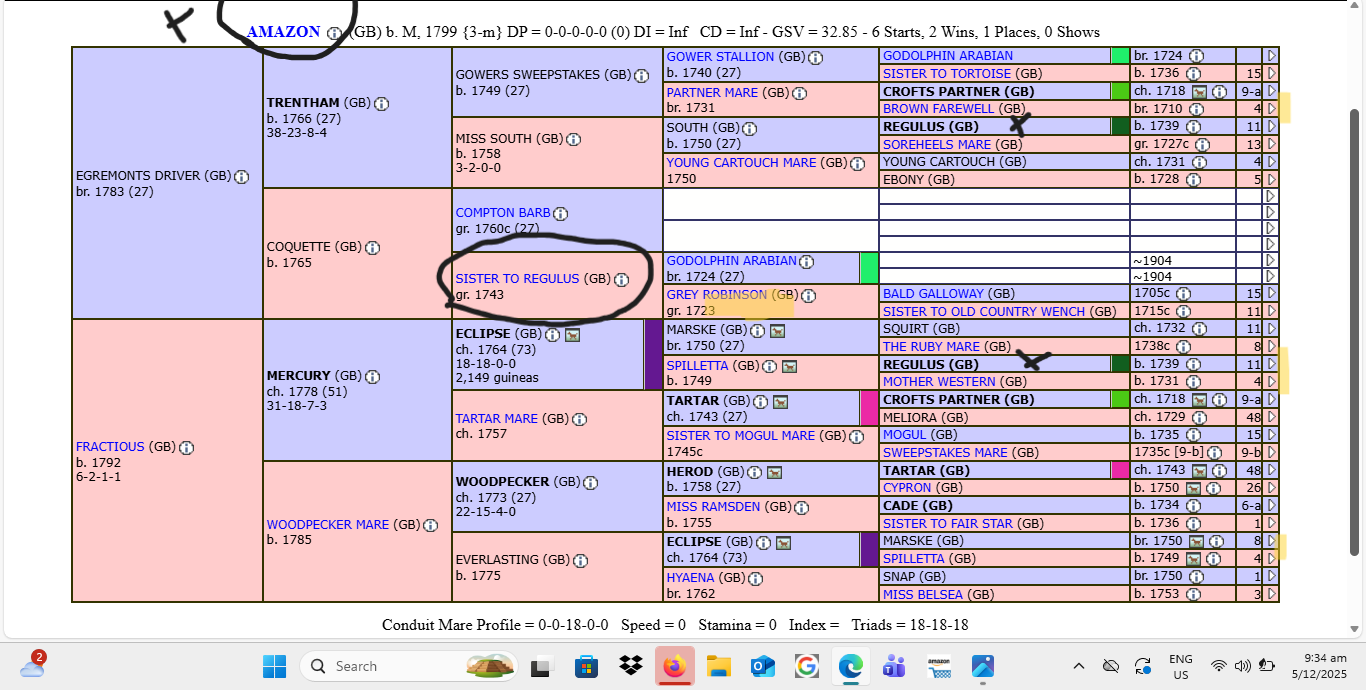Click info icon beside COMPTON BARB
1366x690 pixels.
point(560,214)
